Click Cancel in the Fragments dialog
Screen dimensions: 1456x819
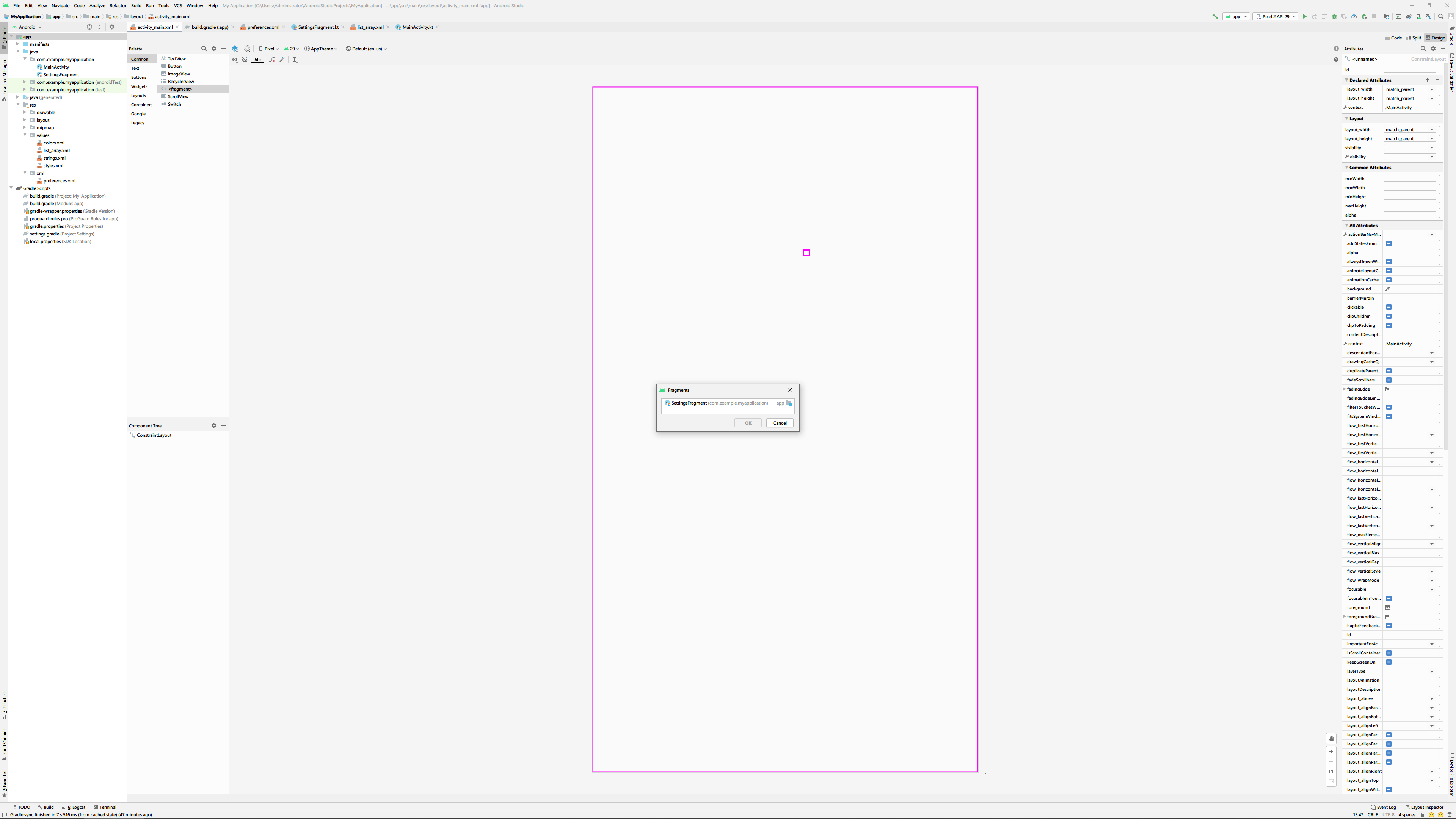coord(780,423)
